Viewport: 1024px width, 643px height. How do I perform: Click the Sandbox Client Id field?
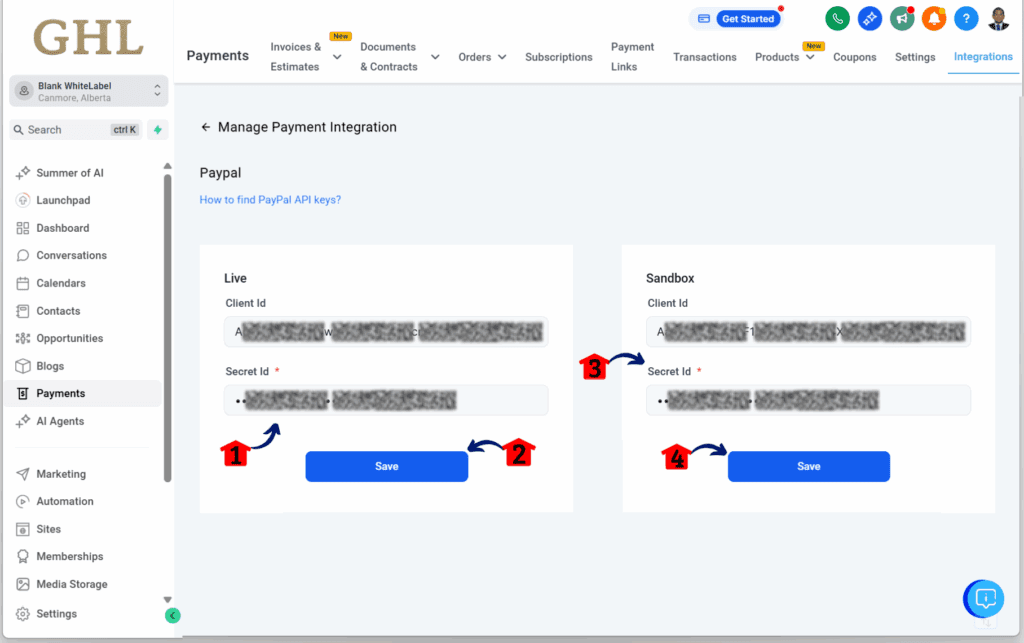pyautogui.click(x=808, y=332)
